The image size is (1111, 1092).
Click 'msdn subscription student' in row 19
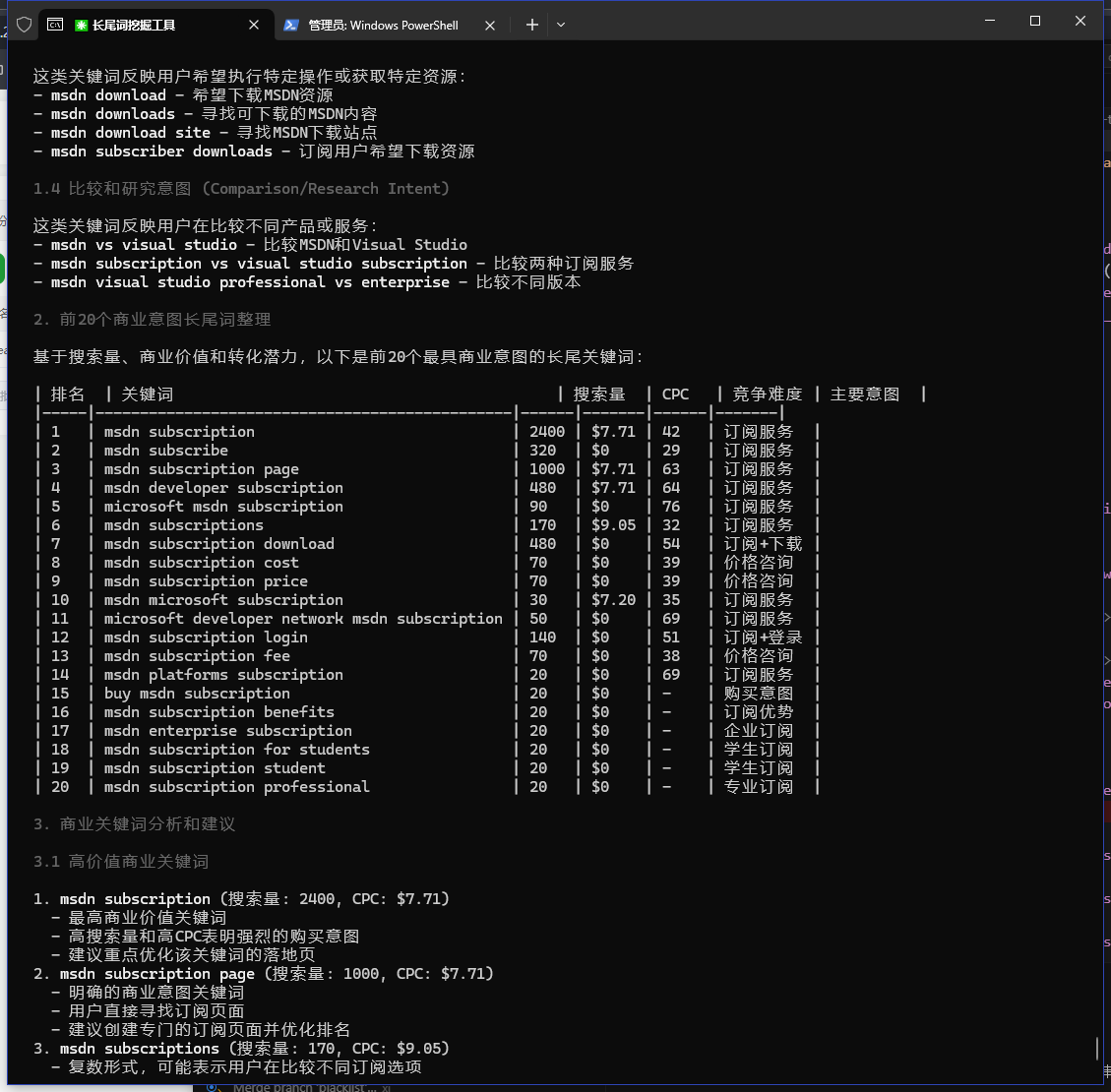[215, 768]
